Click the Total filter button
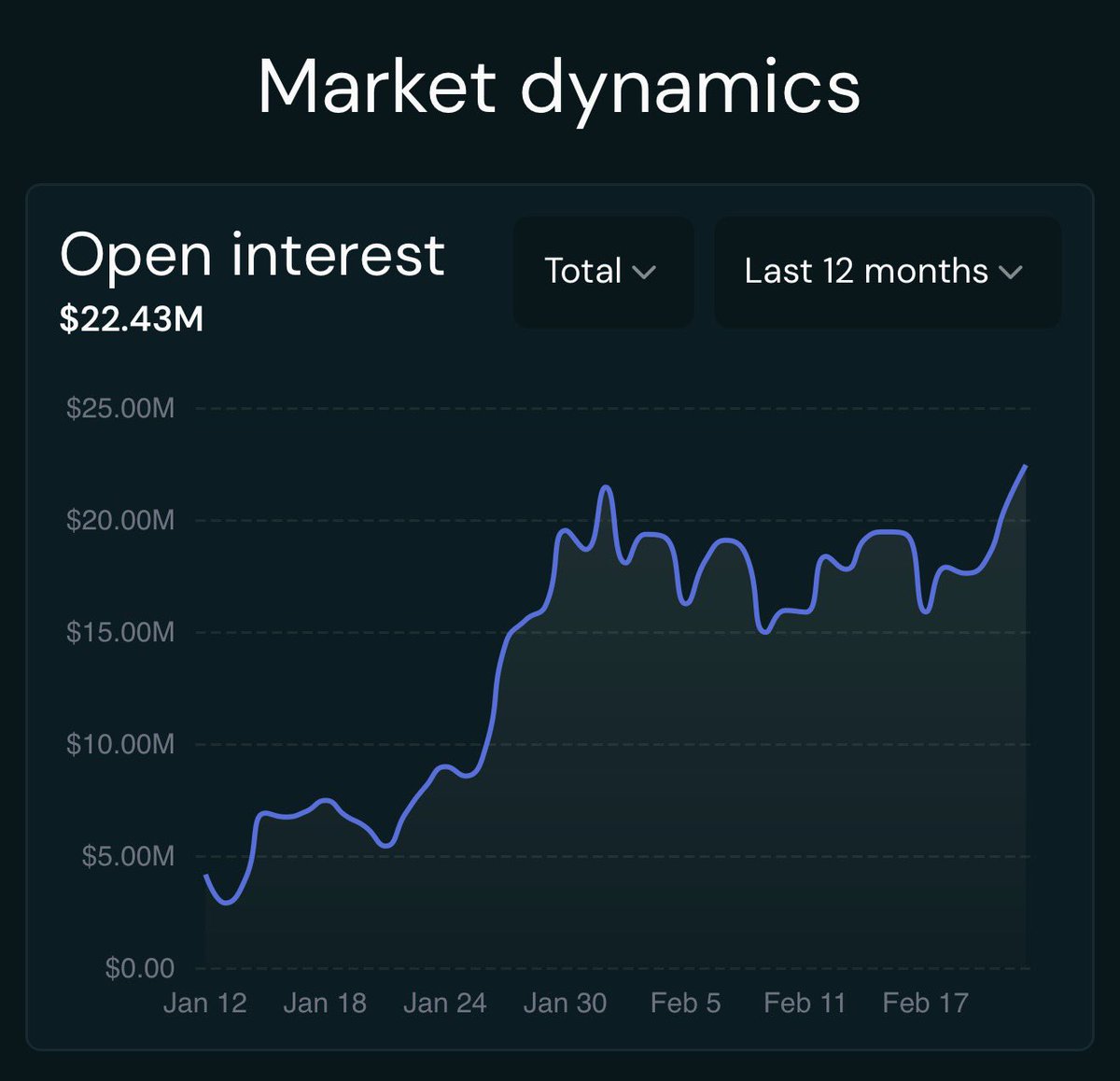The width and height of the screenshot is (1120, 1081). (x=602, y=272)
